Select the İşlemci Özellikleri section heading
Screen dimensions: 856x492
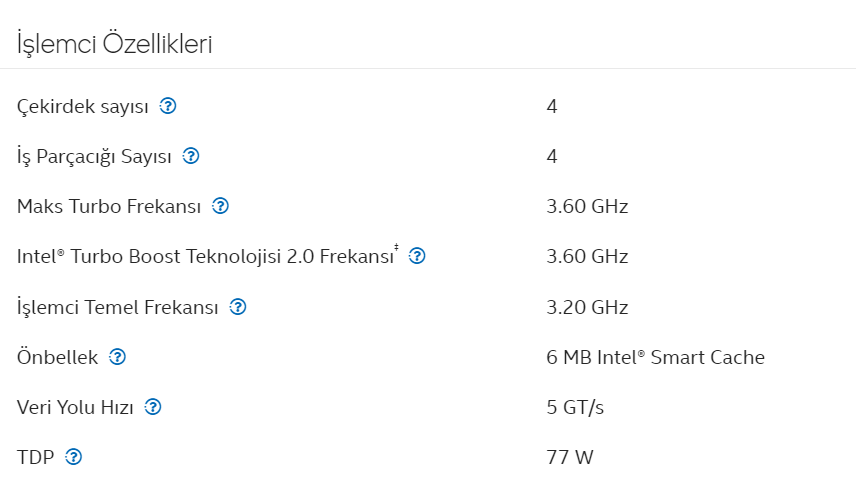coord(114,44)
